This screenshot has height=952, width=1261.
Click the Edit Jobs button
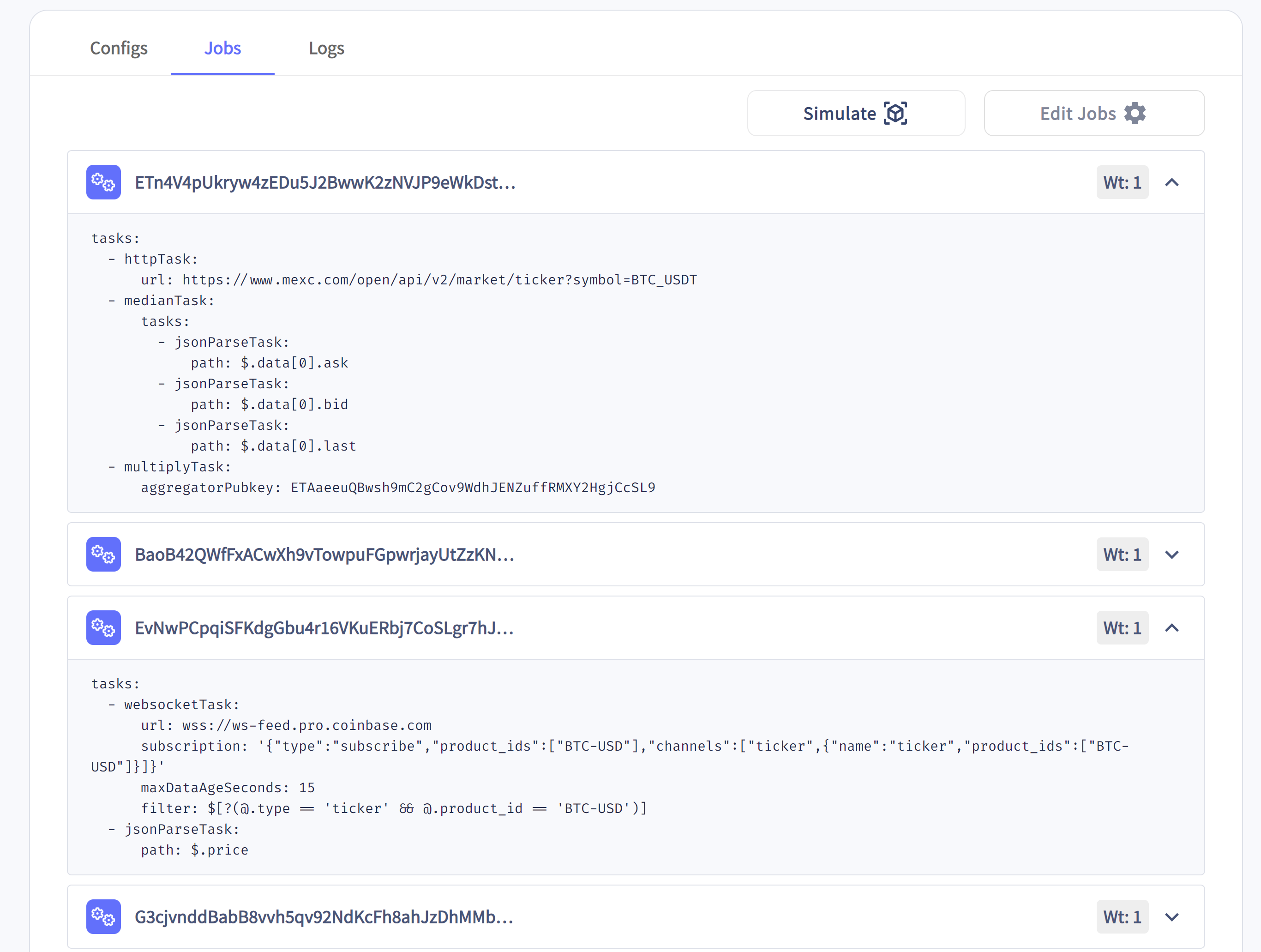coord(1093,114)
